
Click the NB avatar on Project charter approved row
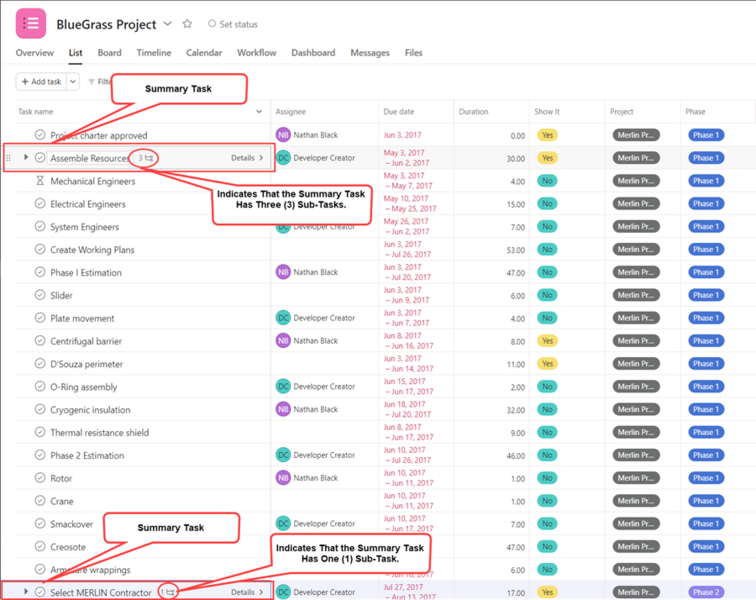click(x=283, y=135)
